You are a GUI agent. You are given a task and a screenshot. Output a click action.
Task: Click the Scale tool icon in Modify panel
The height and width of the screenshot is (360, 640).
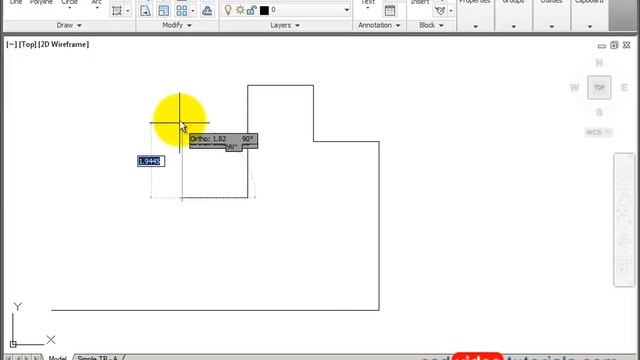(x=163, y=11)
